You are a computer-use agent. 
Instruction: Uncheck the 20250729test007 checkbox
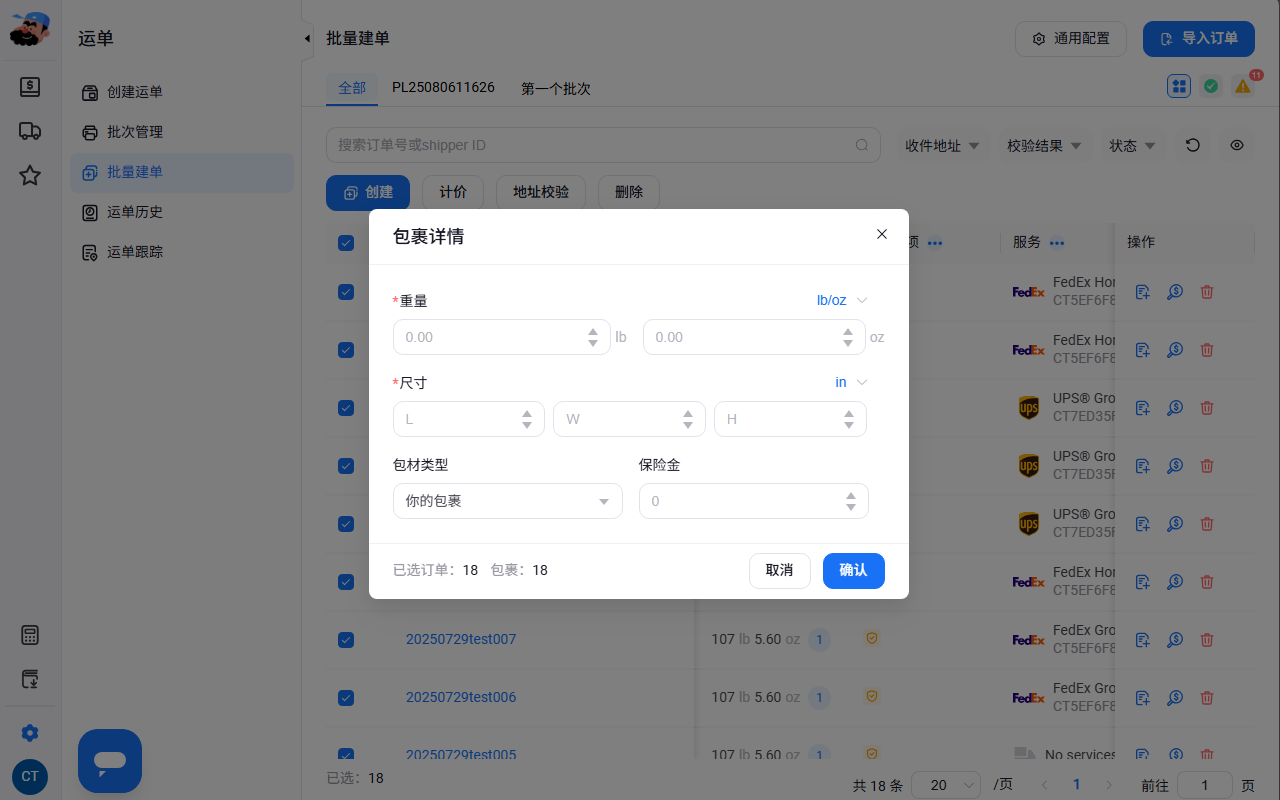click(346, 640)
